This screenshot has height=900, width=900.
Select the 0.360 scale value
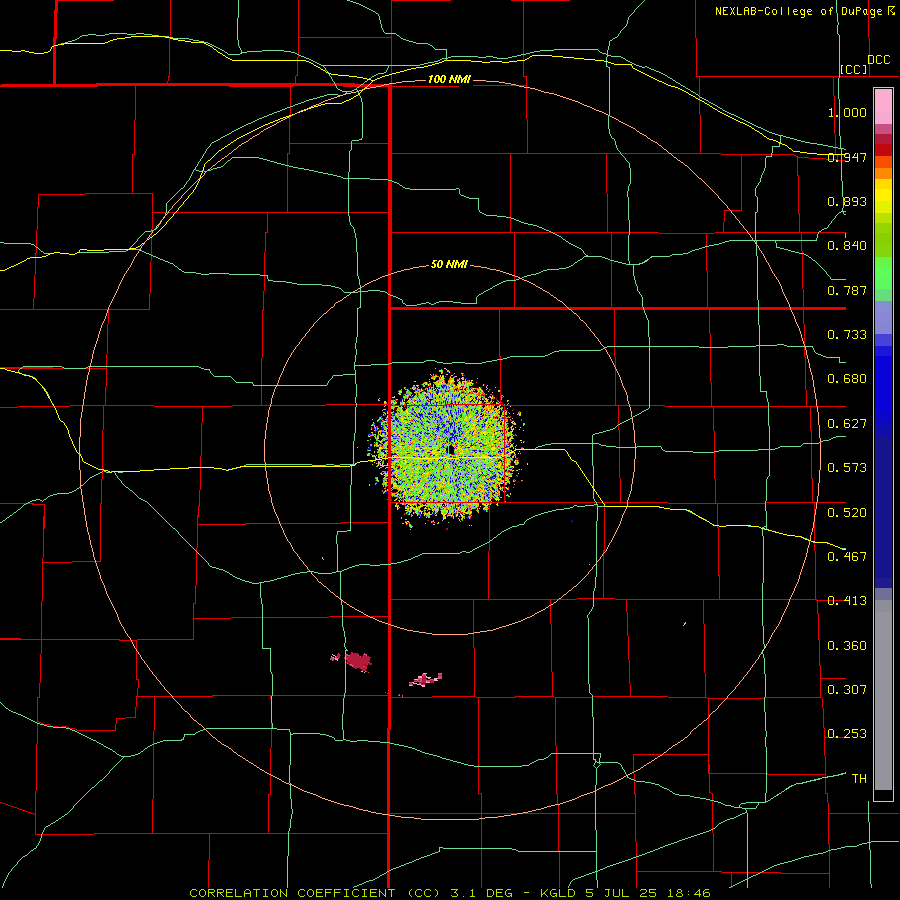tap(847, 646)
